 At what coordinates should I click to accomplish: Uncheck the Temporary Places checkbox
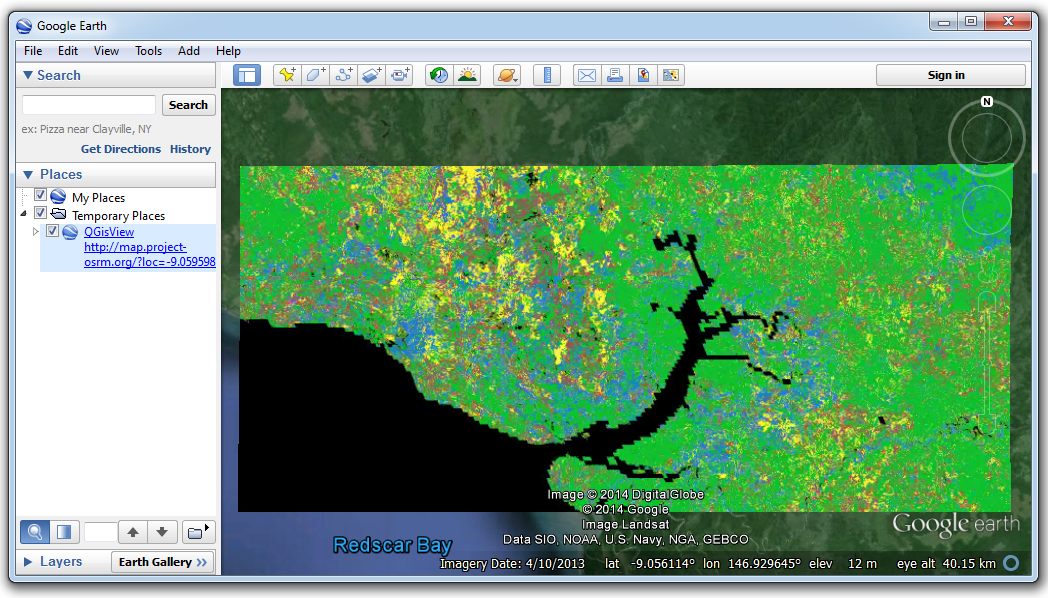41,213
